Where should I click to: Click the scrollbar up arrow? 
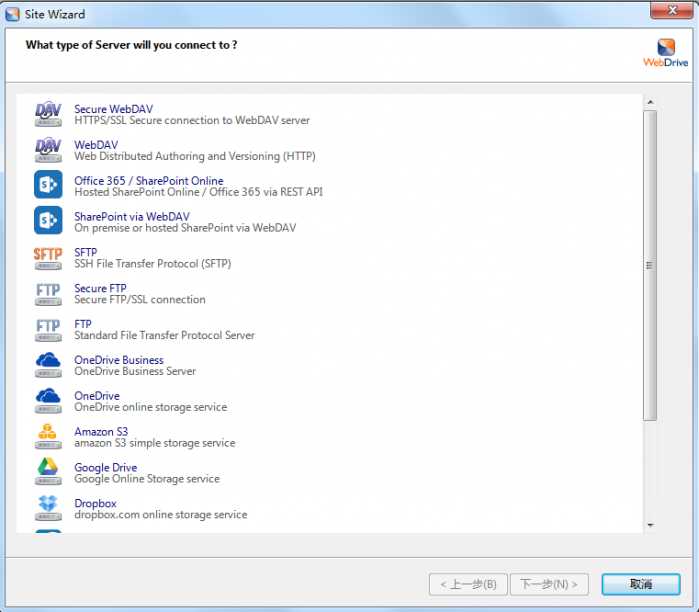coord(650,102)
